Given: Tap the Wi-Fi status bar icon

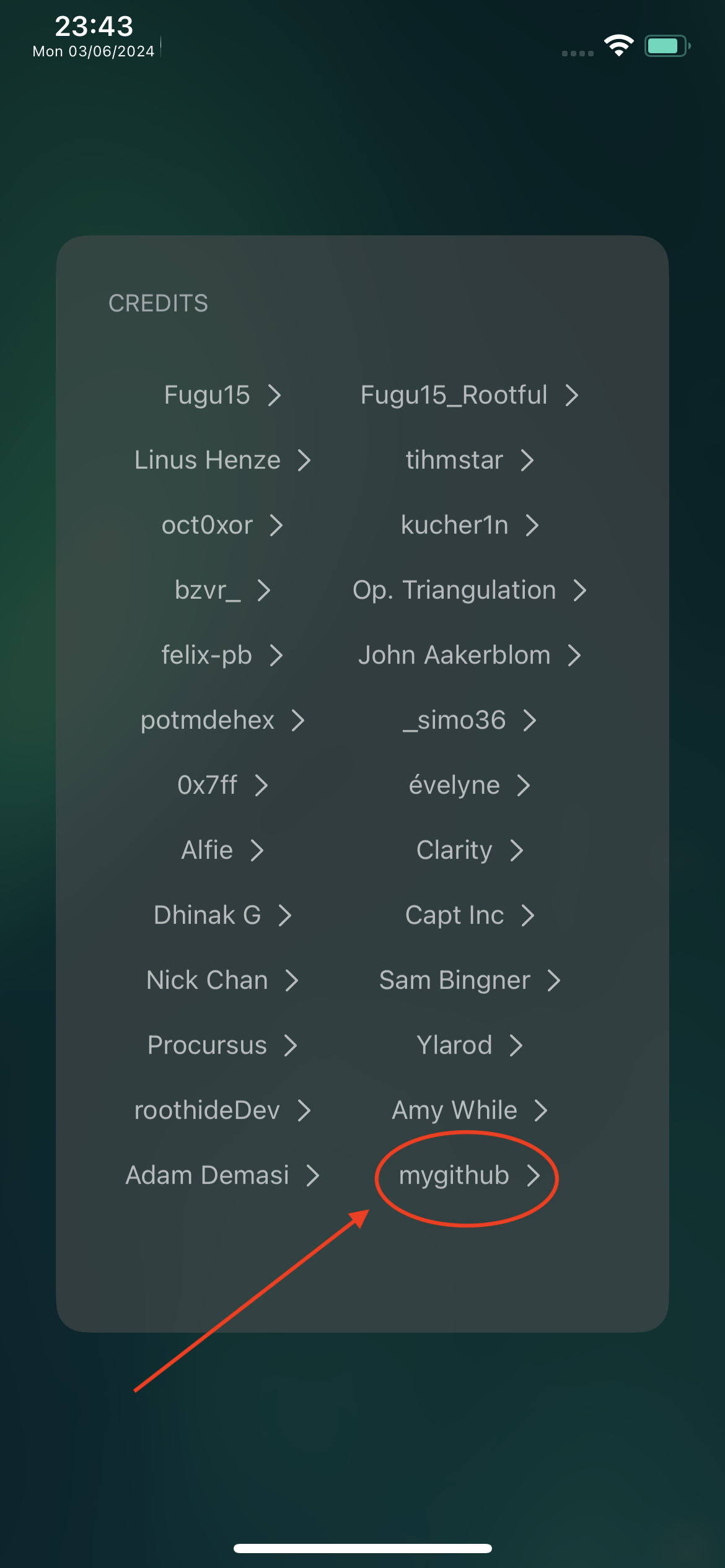Looking at the screenshot, I should [x=618, y=46].
